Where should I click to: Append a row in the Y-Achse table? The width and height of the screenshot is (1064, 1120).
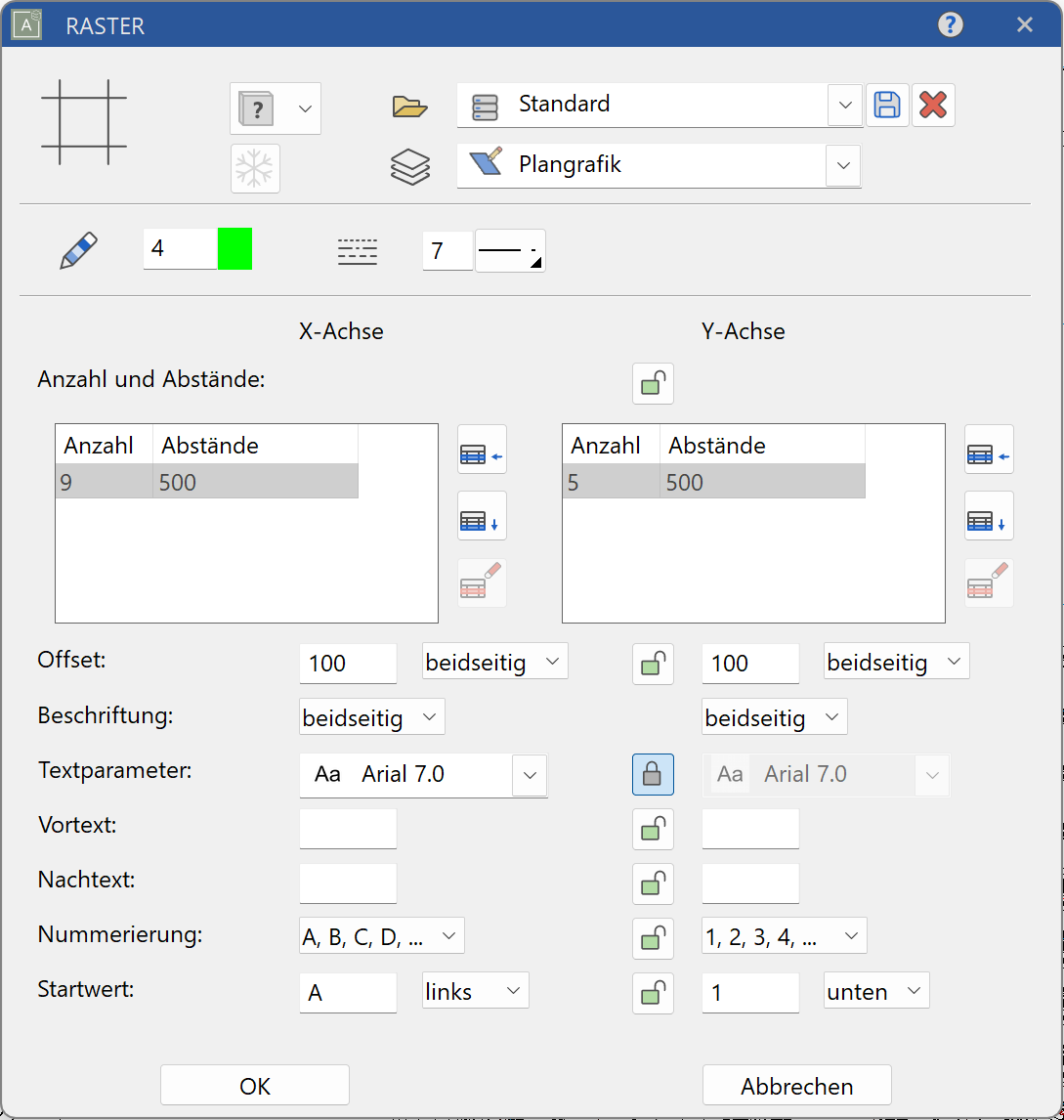point(989,516)
